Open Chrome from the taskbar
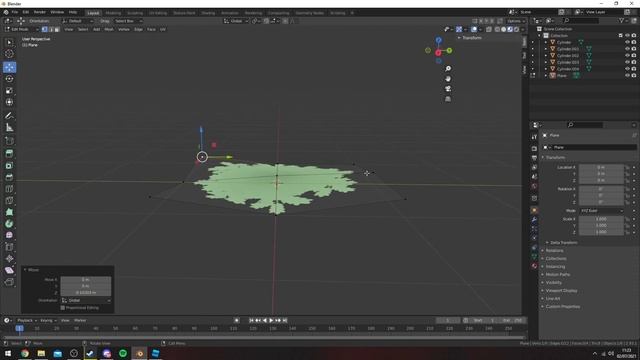Image resolution: width=640 pixels, height=360 pixels. pos(25,353)
